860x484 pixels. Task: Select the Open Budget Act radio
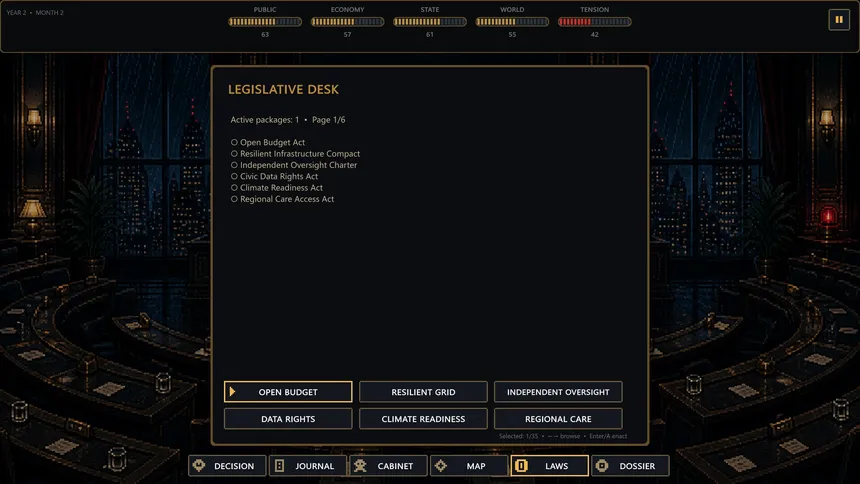click(x=234, y=142)
